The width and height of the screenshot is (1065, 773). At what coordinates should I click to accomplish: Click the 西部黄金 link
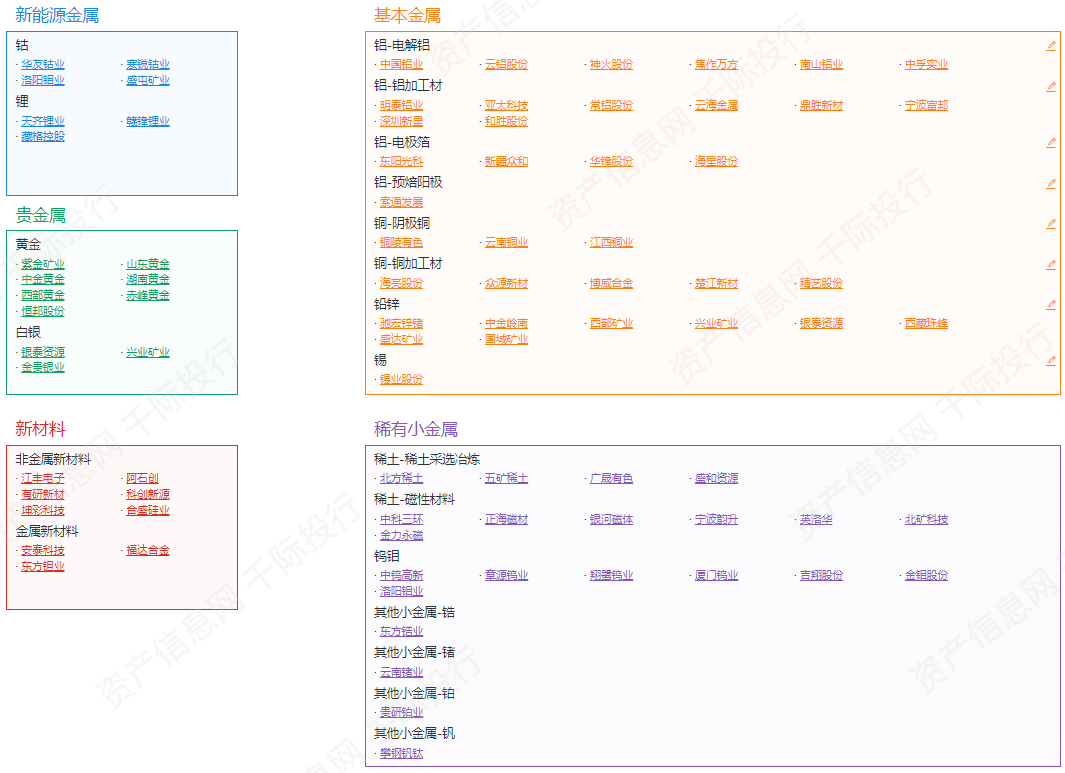(x=43, y=295)
